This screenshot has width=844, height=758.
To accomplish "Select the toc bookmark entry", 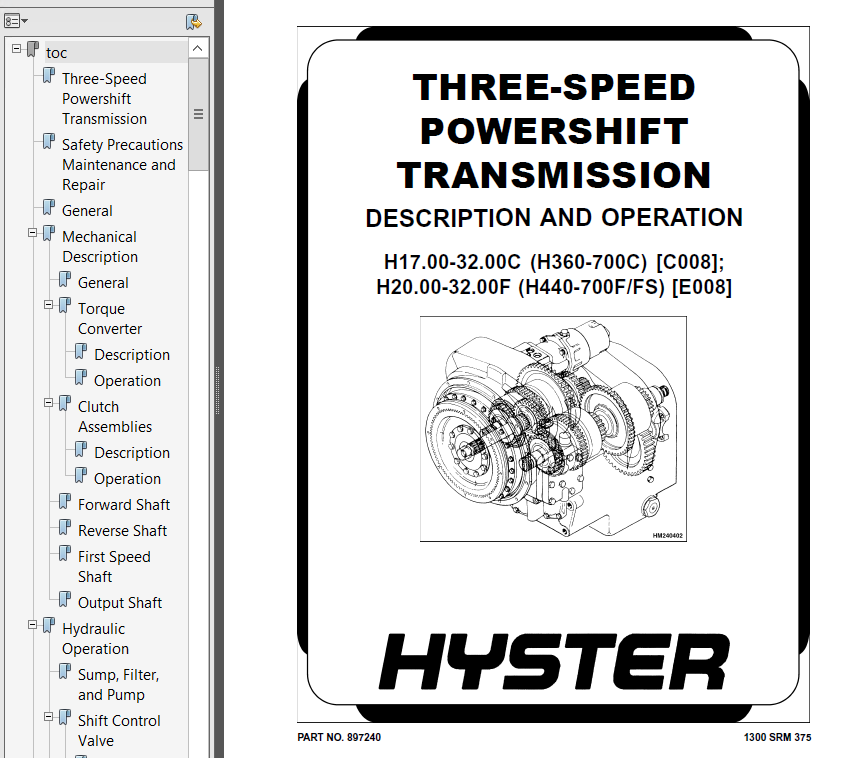I will [57, 53].
